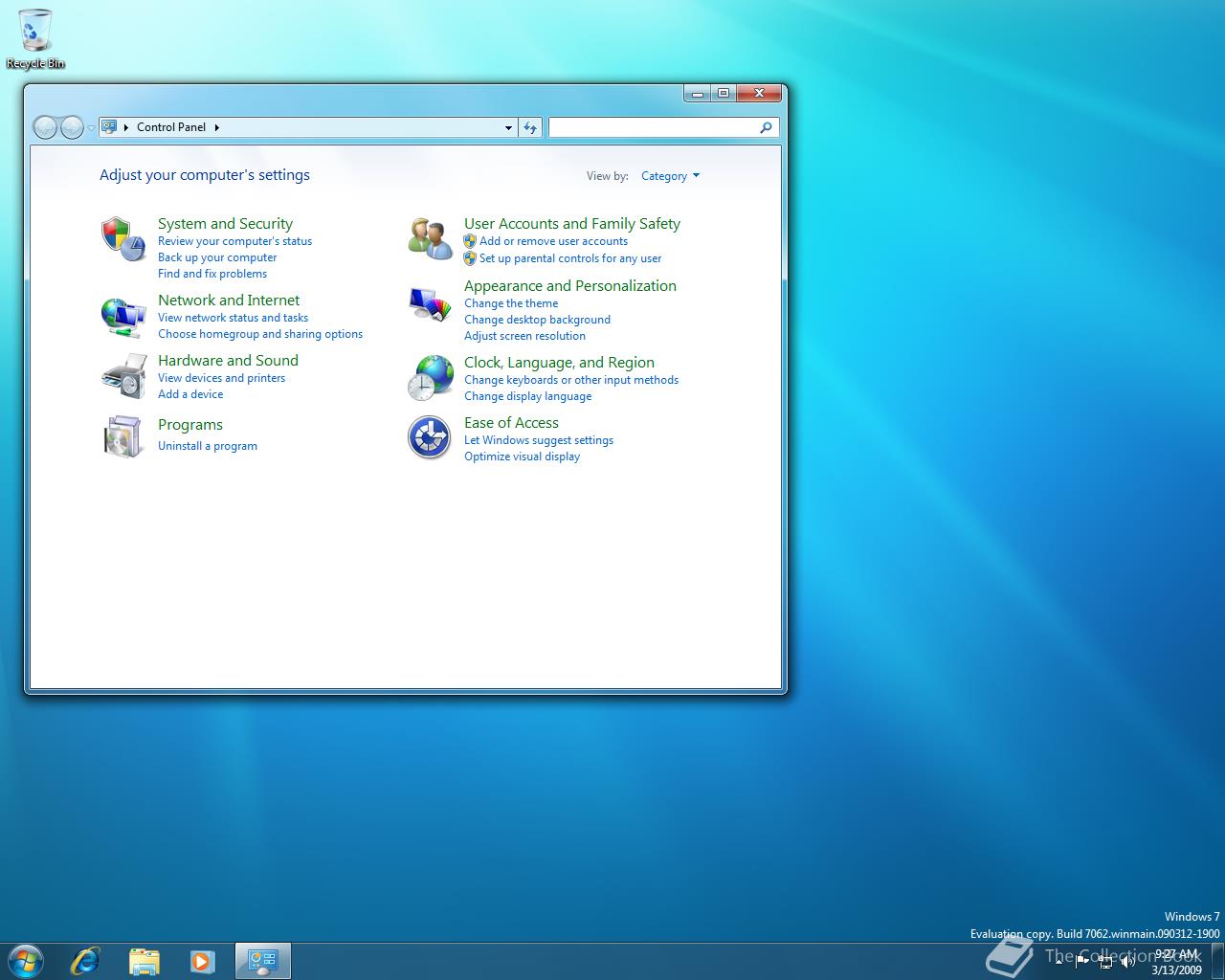Open the Appearance and Personalization monitor icon
This screenshot has height=980, width=1225.
(430, 303)
